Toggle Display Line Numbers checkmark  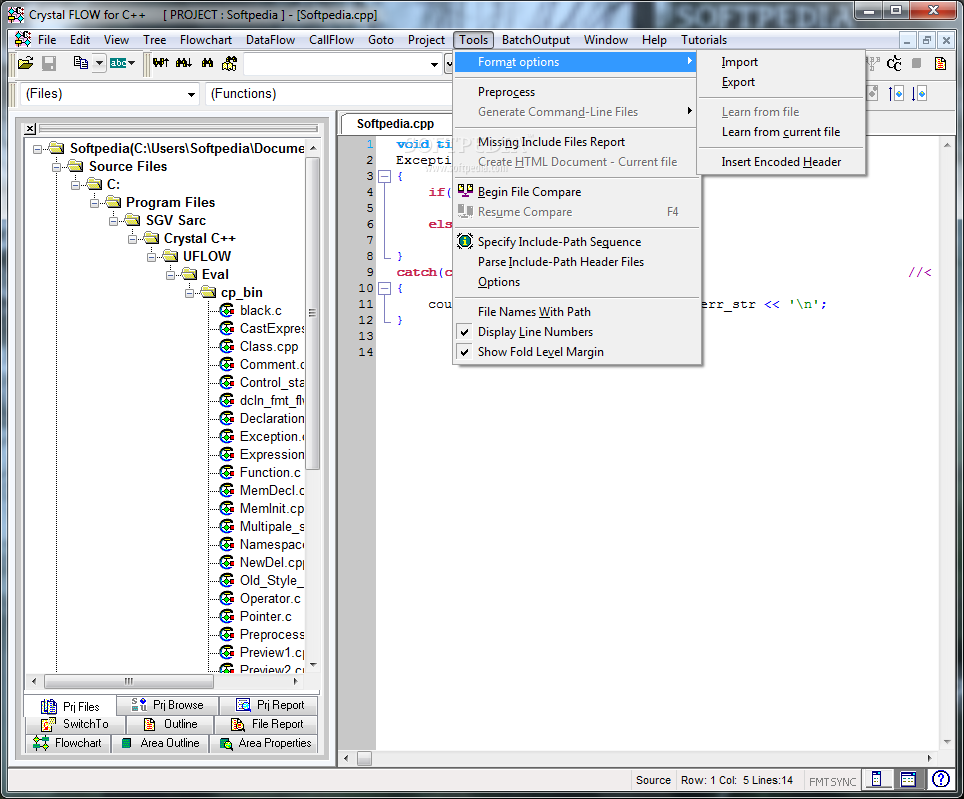[x=465, y=332]
